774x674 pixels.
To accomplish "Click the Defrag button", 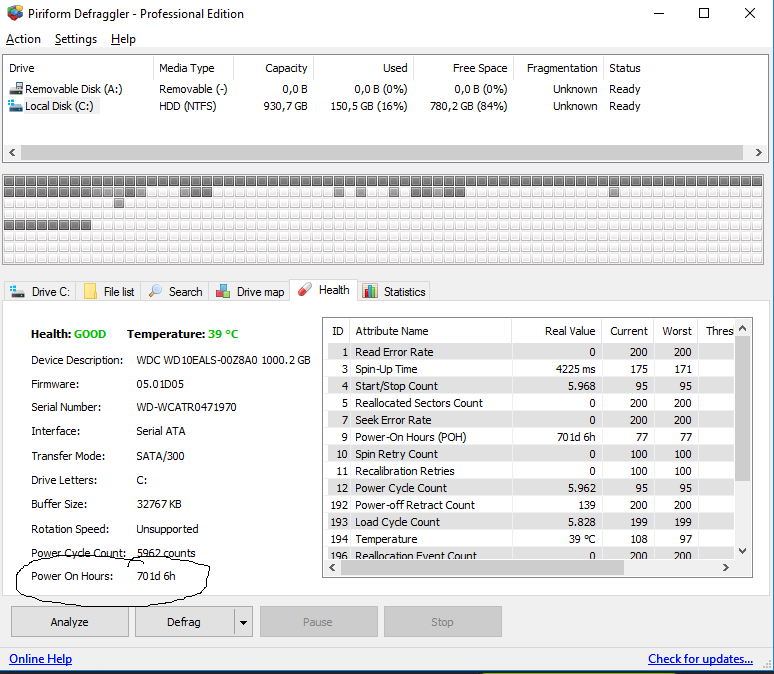I will [x=184, y=622].
